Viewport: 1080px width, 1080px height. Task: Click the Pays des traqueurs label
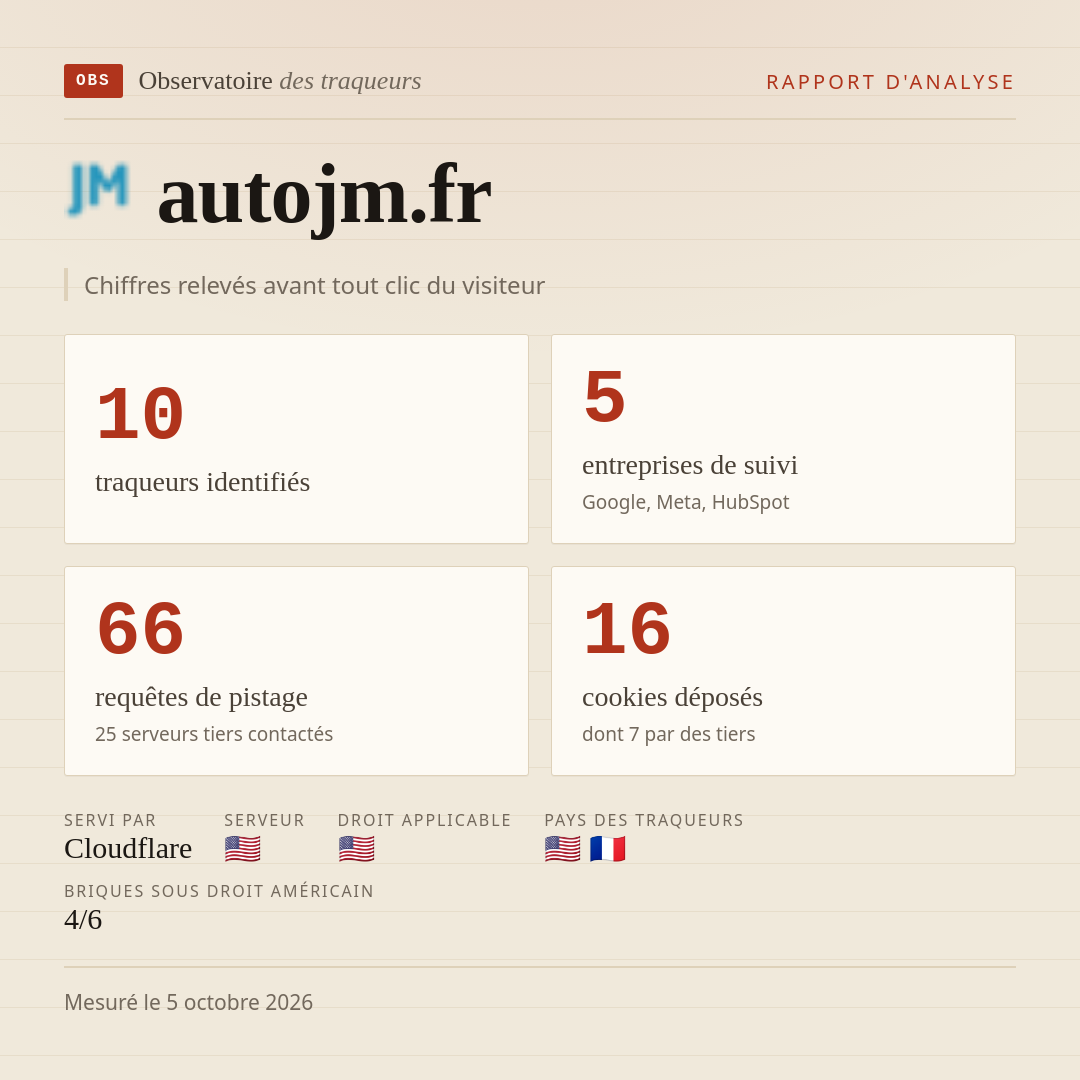[644, 820]
